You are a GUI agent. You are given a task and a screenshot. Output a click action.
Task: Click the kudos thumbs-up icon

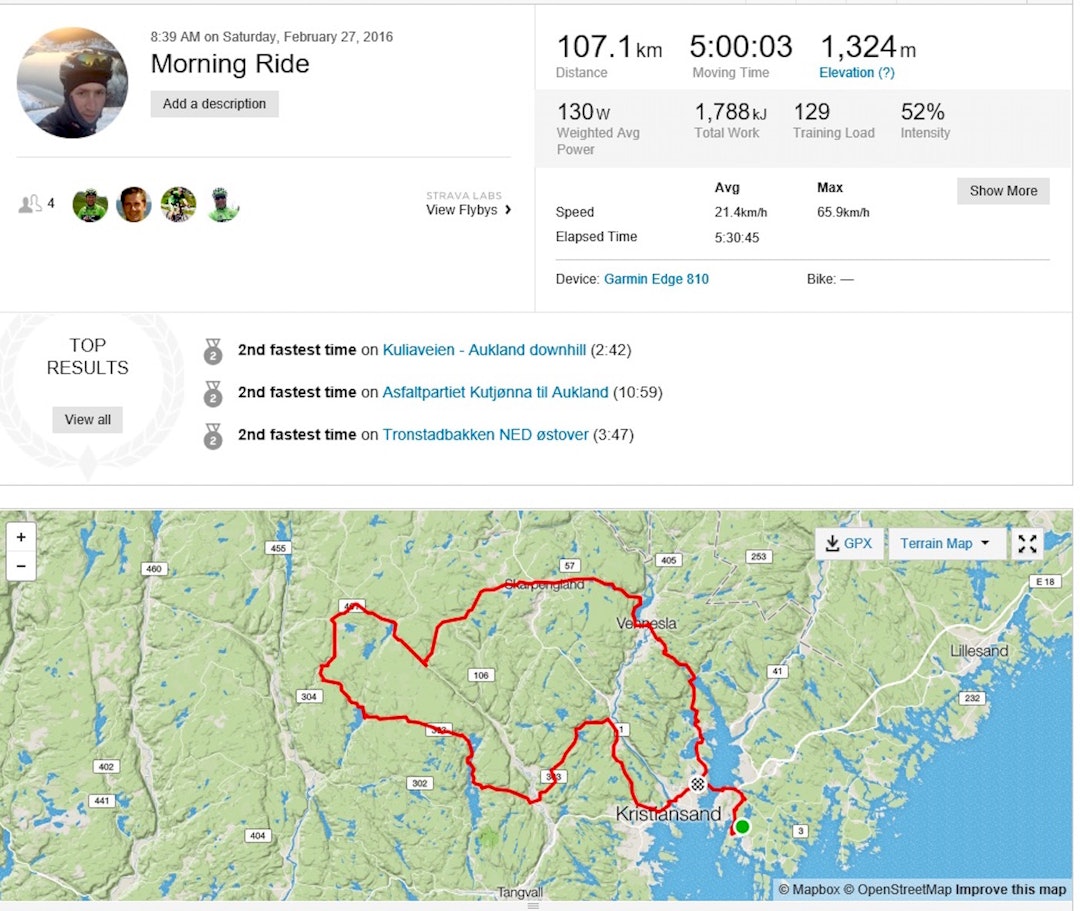pyautogui.click(x=30, y=204)
